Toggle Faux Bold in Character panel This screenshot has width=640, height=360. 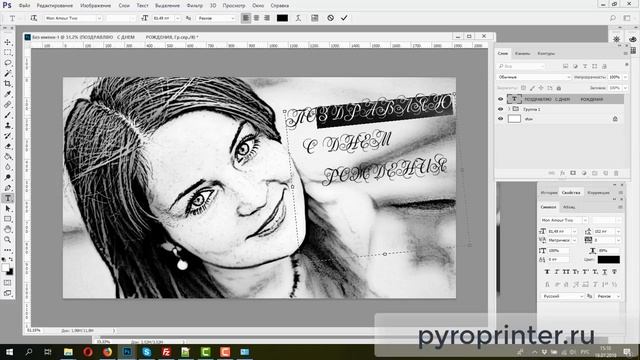click(x=547, y=272)
